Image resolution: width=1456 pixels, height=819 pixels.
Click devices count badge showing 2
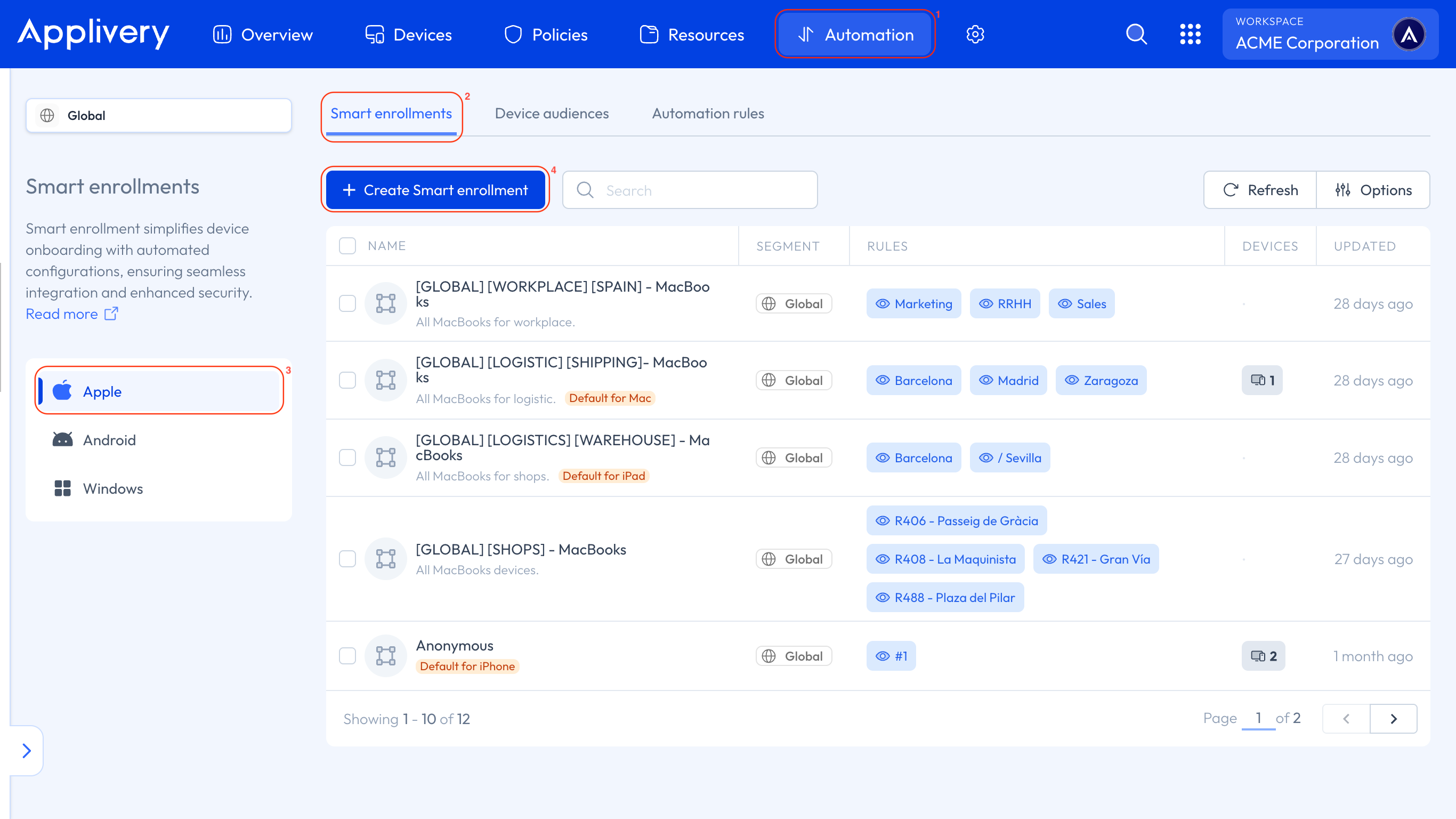click(1263, 655)
